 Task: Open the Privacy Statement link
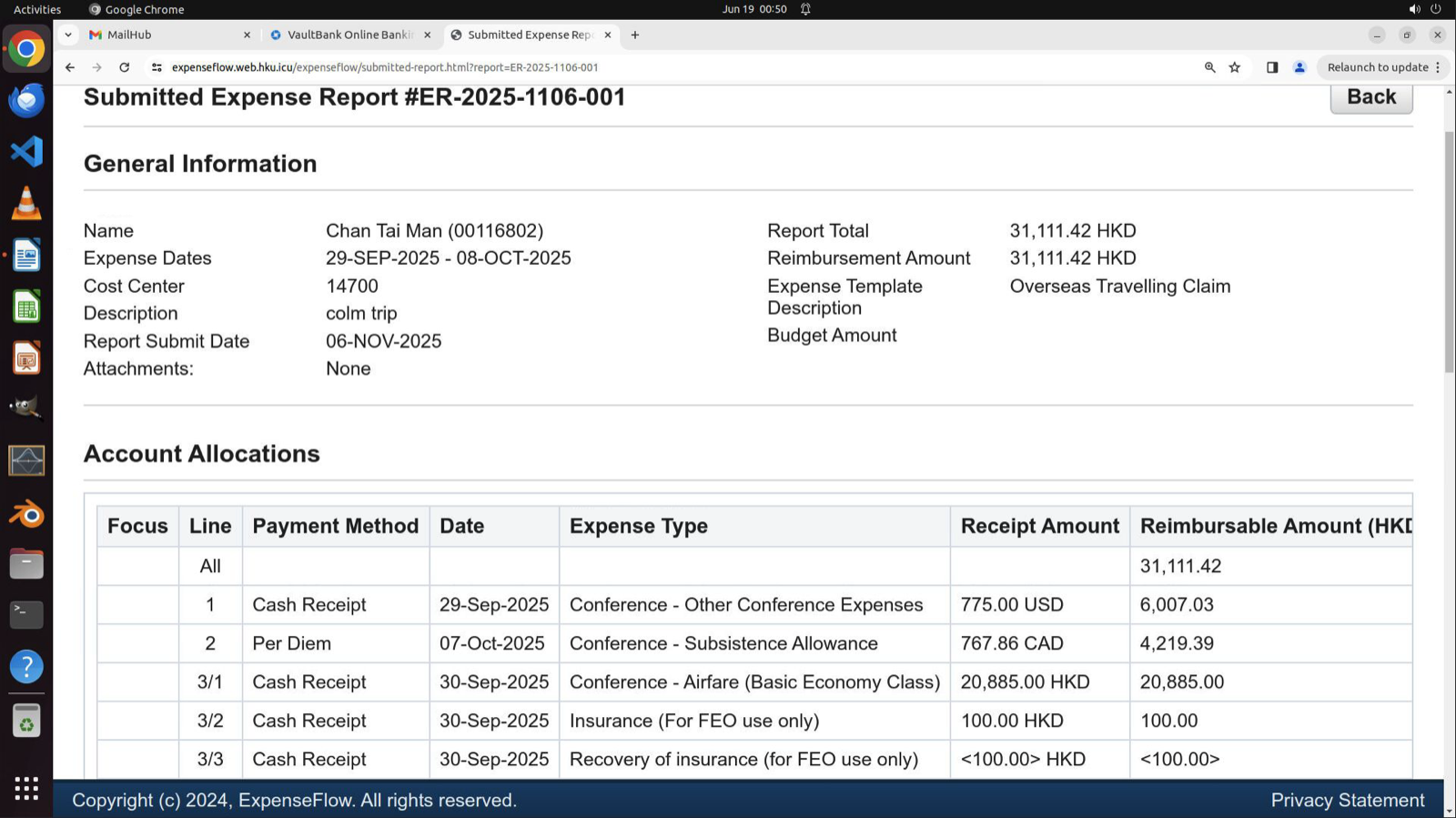coord(1348,801)
